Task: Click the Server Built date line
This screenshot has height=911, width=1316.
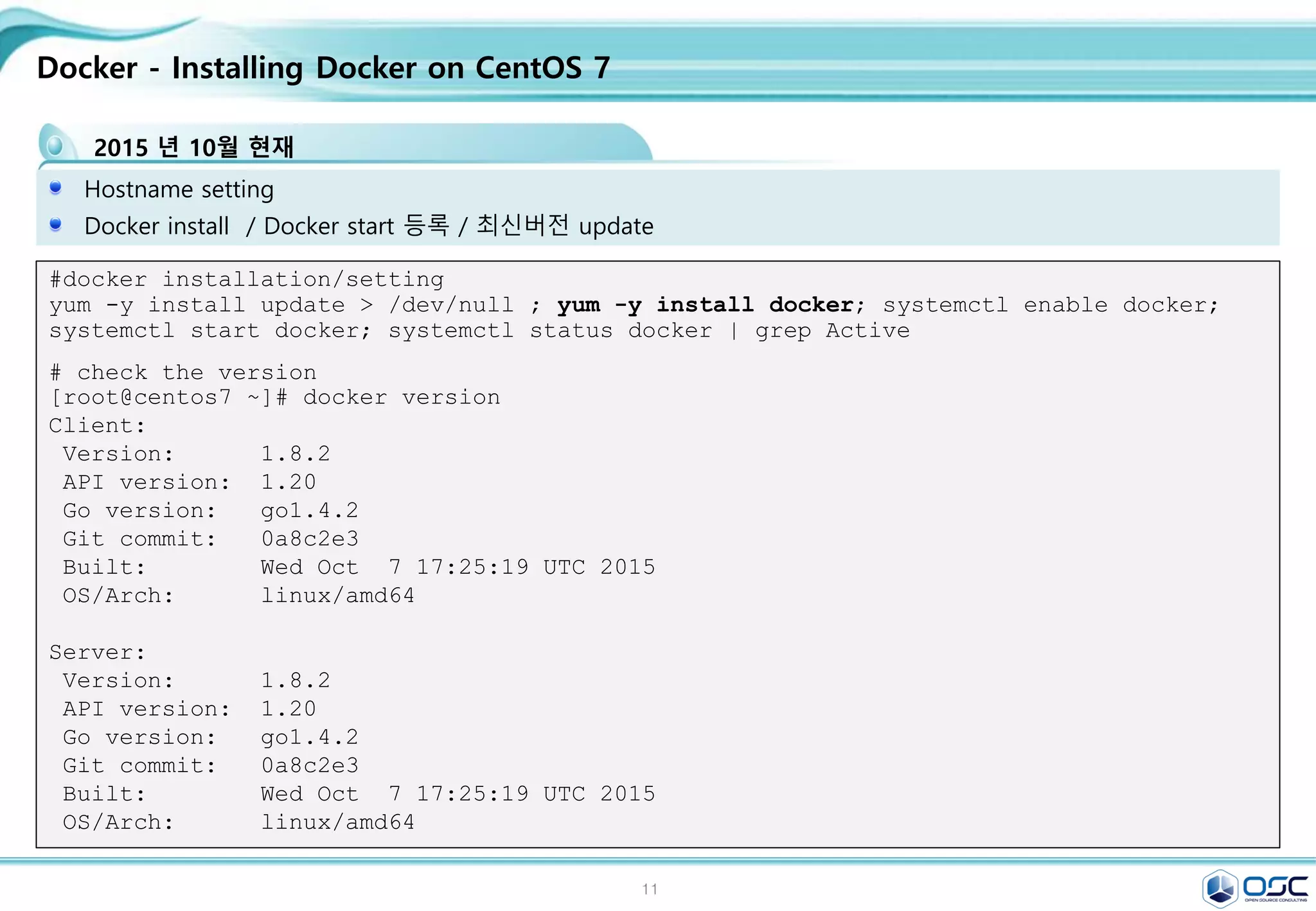Action: tap(359, 793)
